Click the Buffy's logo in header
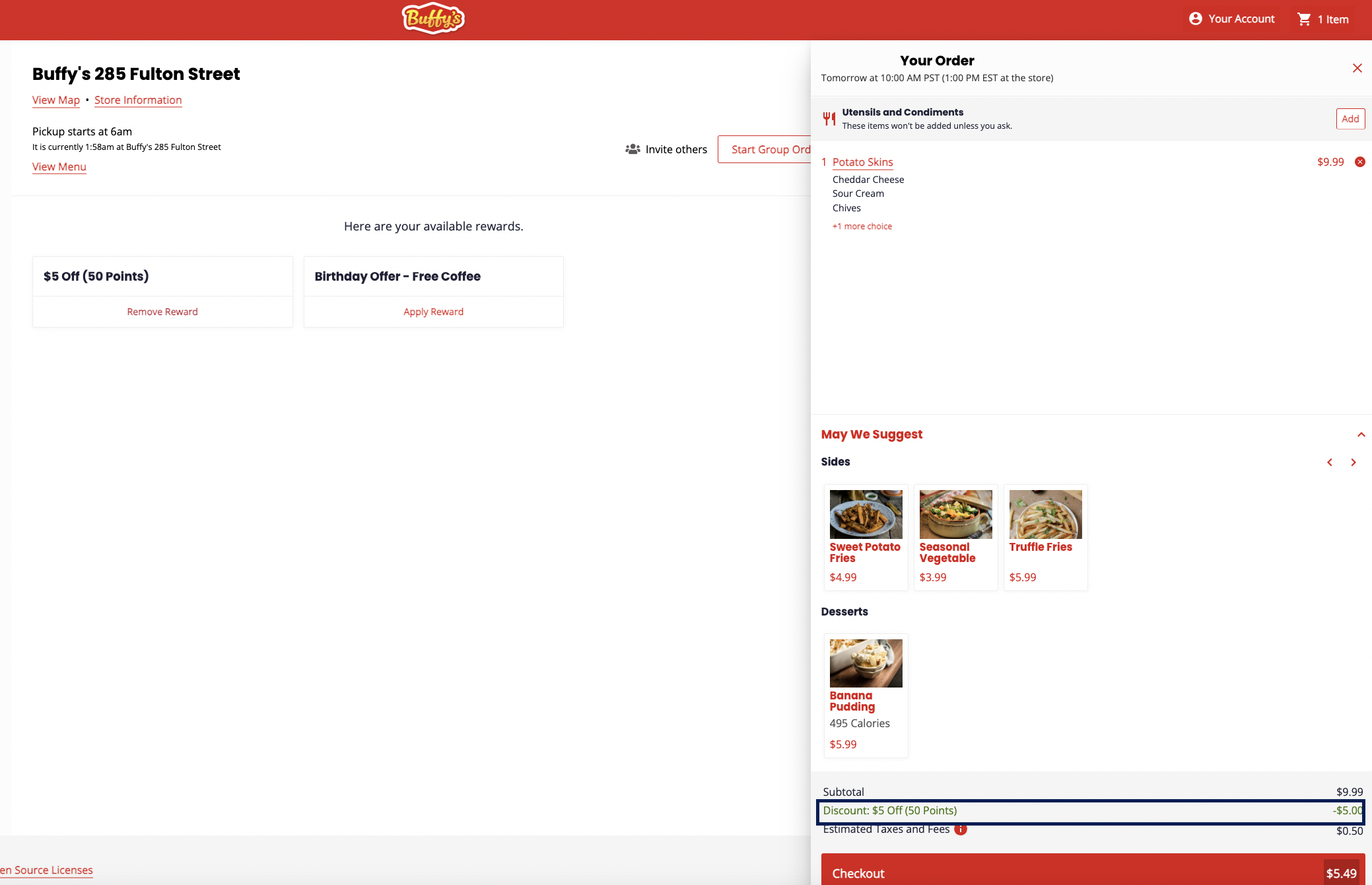The height and width of the screenshot is (885, 1372). coord(433,19)
